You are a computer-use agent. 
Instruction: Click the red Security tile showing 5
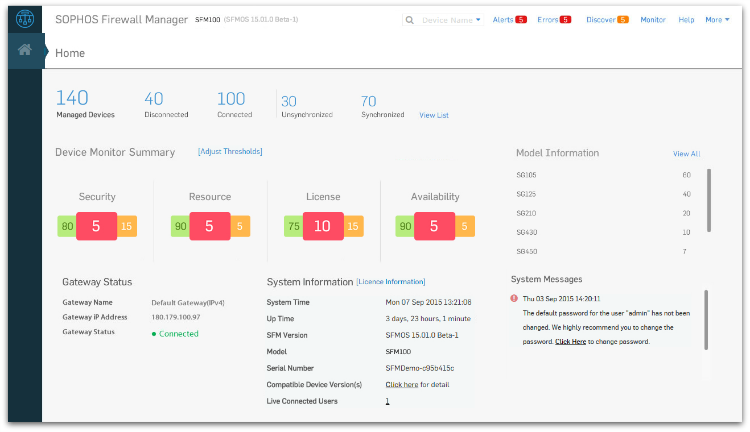tap(96, 226)
